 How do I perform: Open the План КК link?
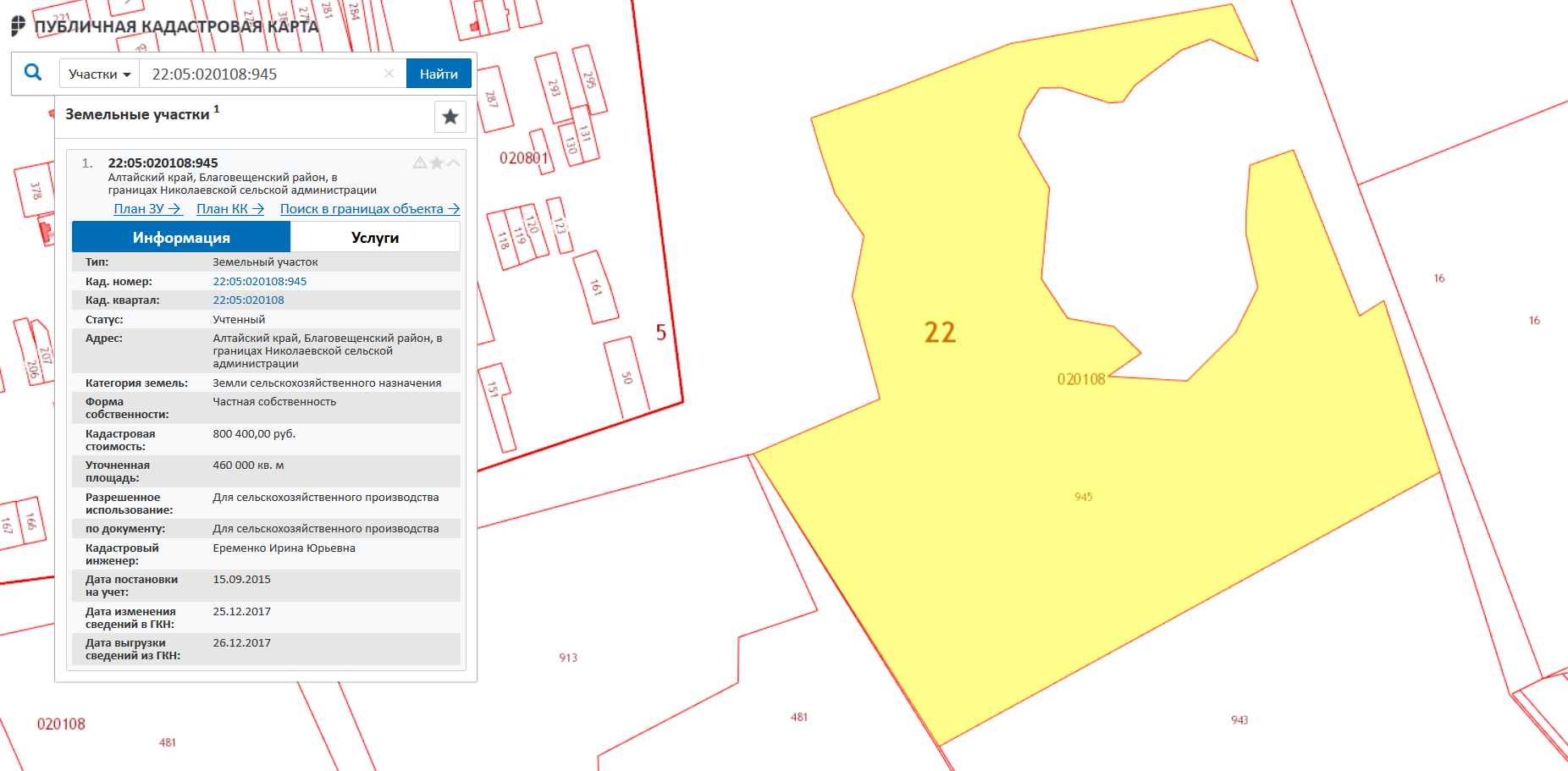[x=230, y=209]
